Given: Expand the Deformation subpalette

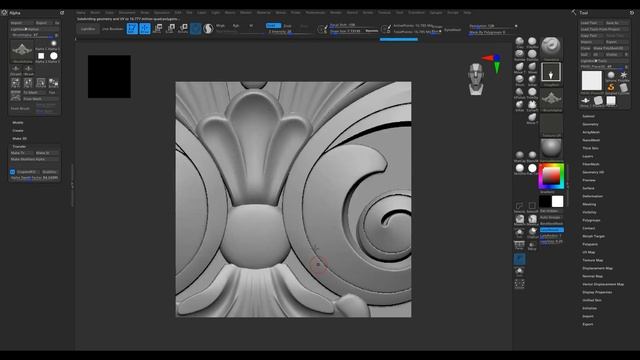Looking at the screenshot, I should coord(592,196).
